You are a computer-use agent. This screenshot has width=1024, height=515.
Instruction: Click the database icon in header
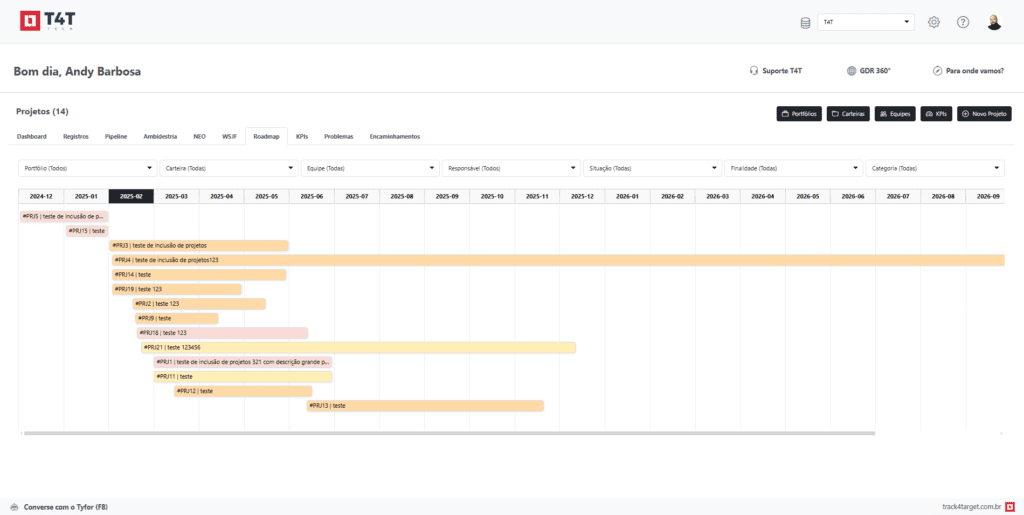click(806, 23)
